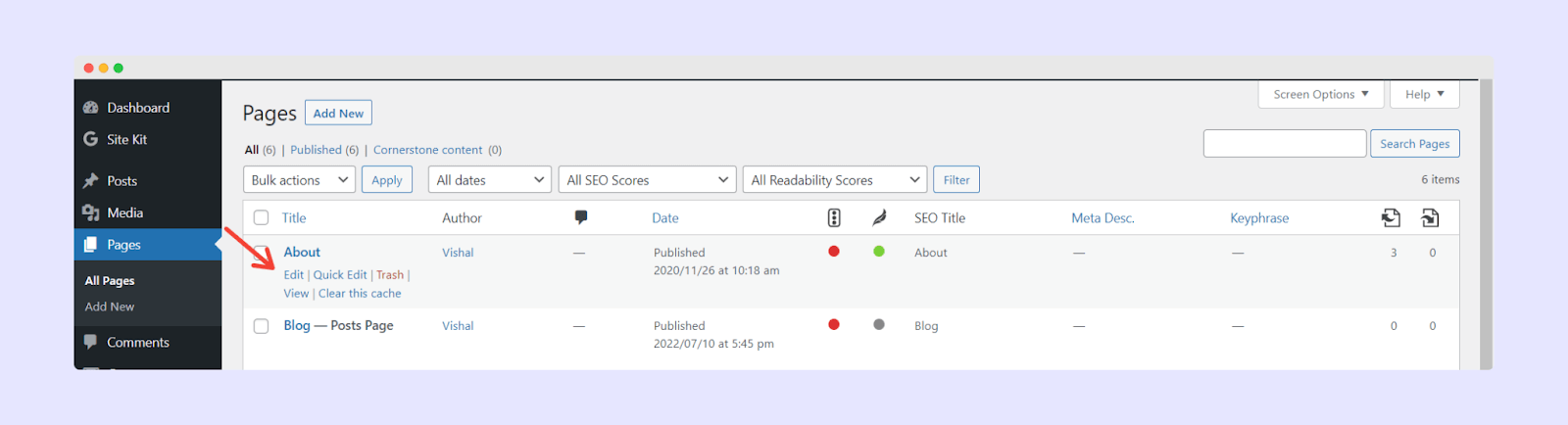Click the Site Kit Google icon
Image resolution: width=1568 pixels, height=425 pixels.
pyautogui.click(x=91, y=139)
